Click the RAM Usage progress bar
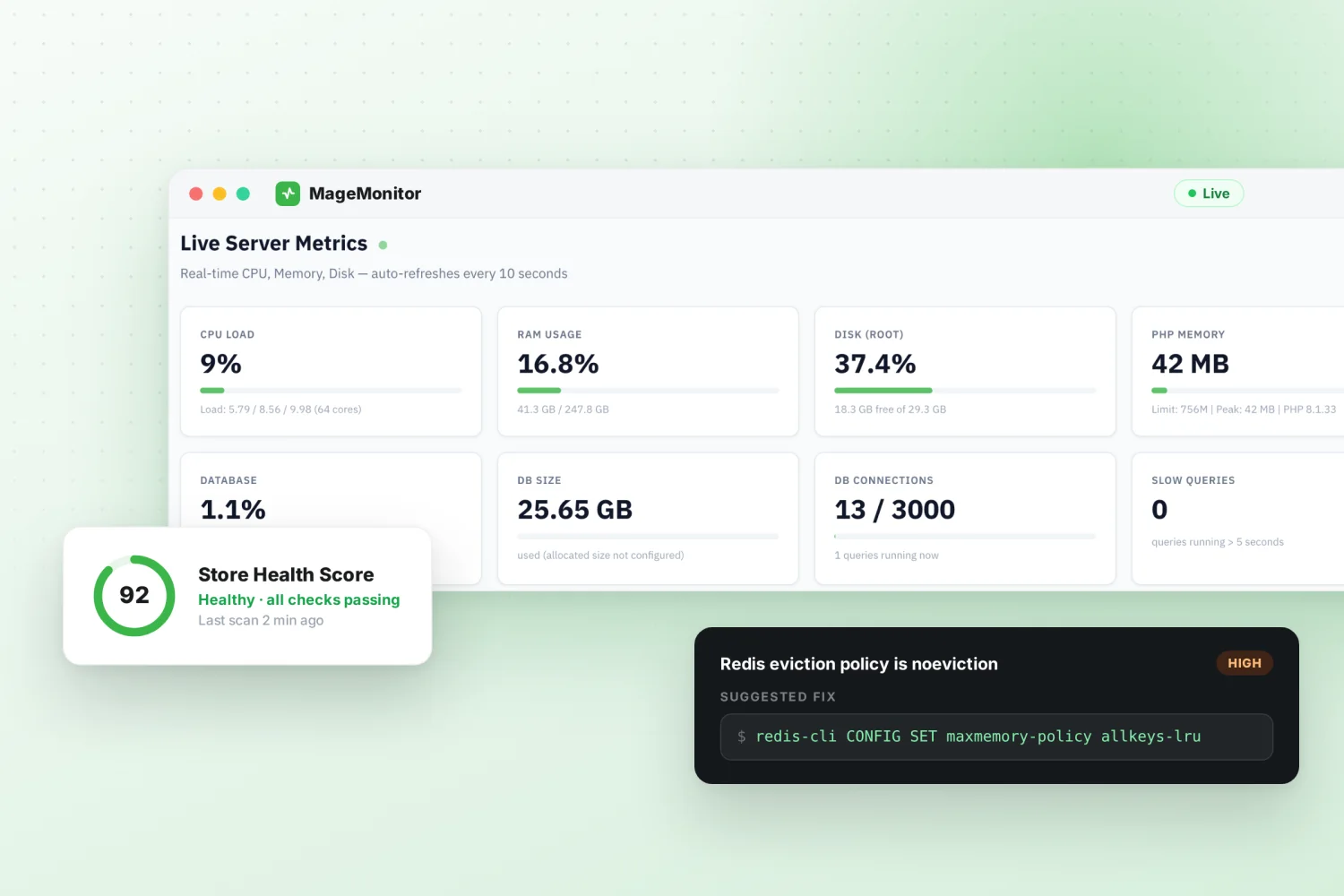1344x896 pixels. pyautogui.click(x=648, y=391)
